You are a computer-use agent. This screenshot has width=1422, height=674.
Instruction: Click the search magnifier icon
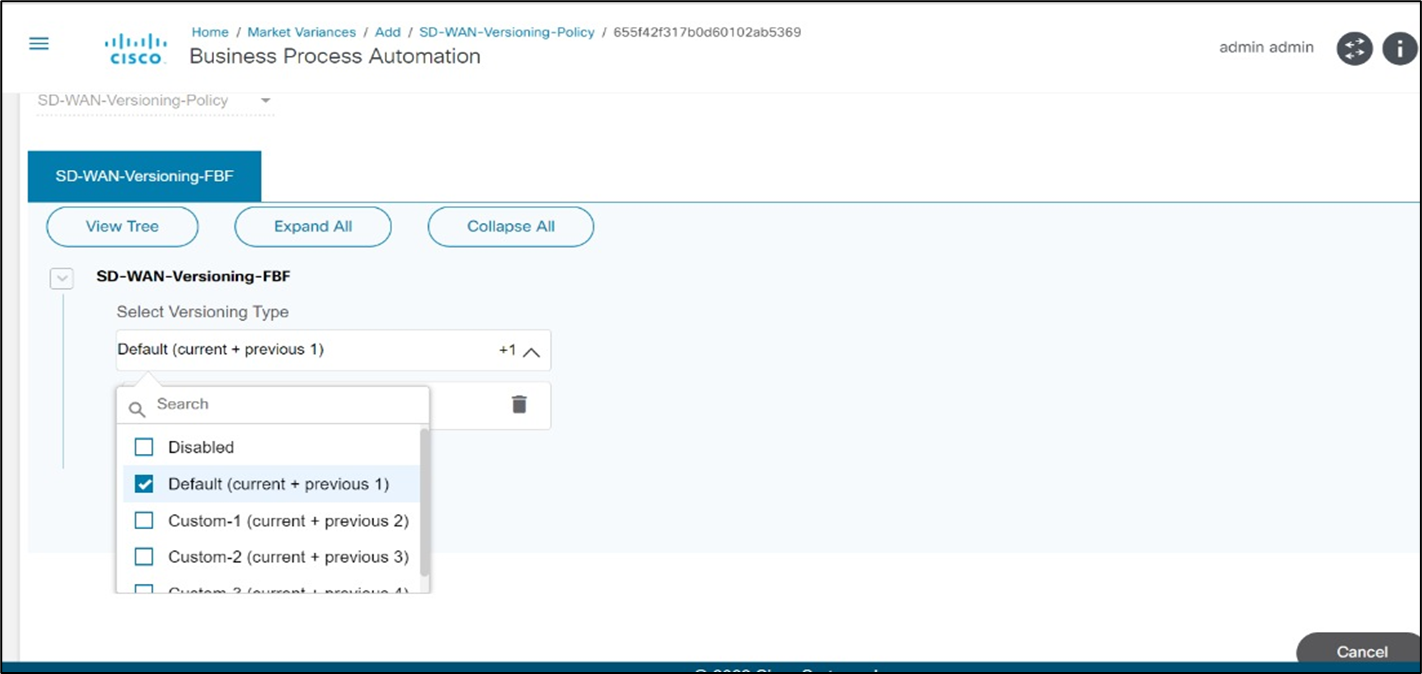pyautogui.click(x=137, y=409)
